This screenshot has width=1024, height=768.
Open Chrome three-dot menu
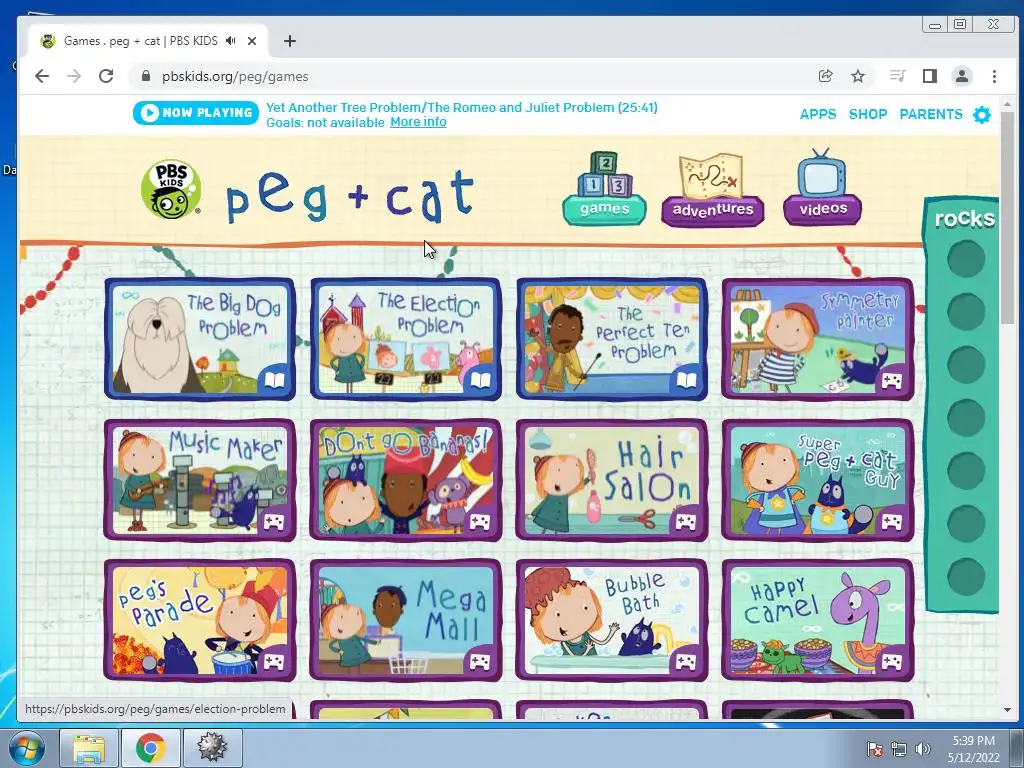[x=994, y=76]
